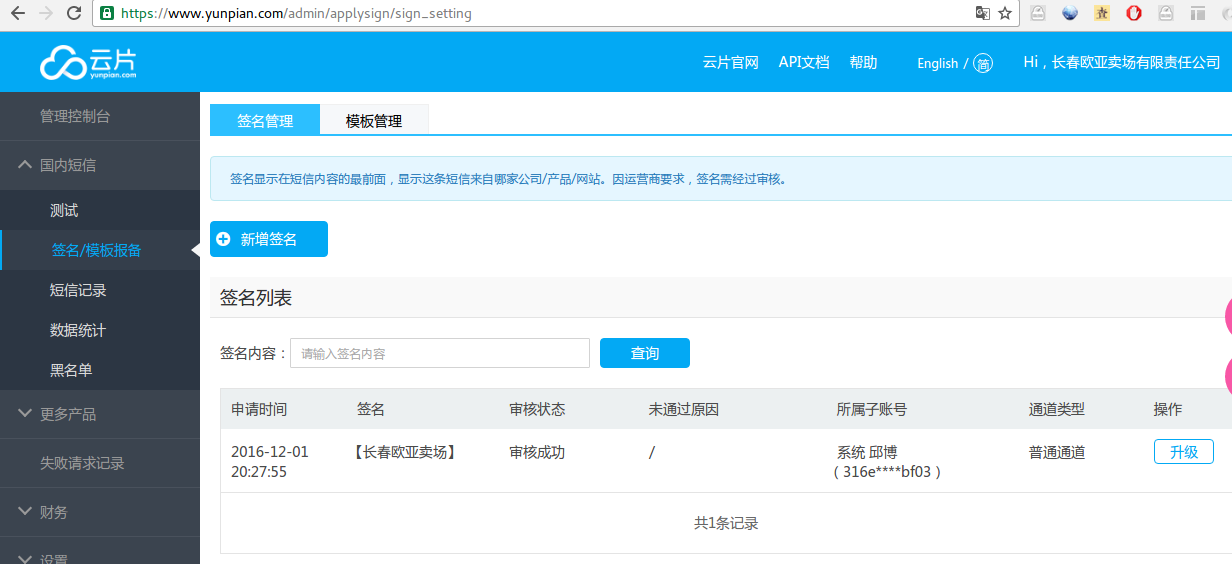Click the 升级 upgrade button

click(x=1184, y=452)
